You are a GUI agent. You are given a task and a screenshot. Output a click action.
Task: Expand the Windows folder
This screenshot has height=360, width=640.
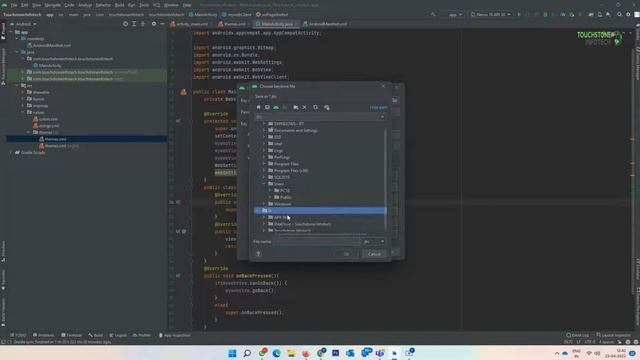[264, 204]
